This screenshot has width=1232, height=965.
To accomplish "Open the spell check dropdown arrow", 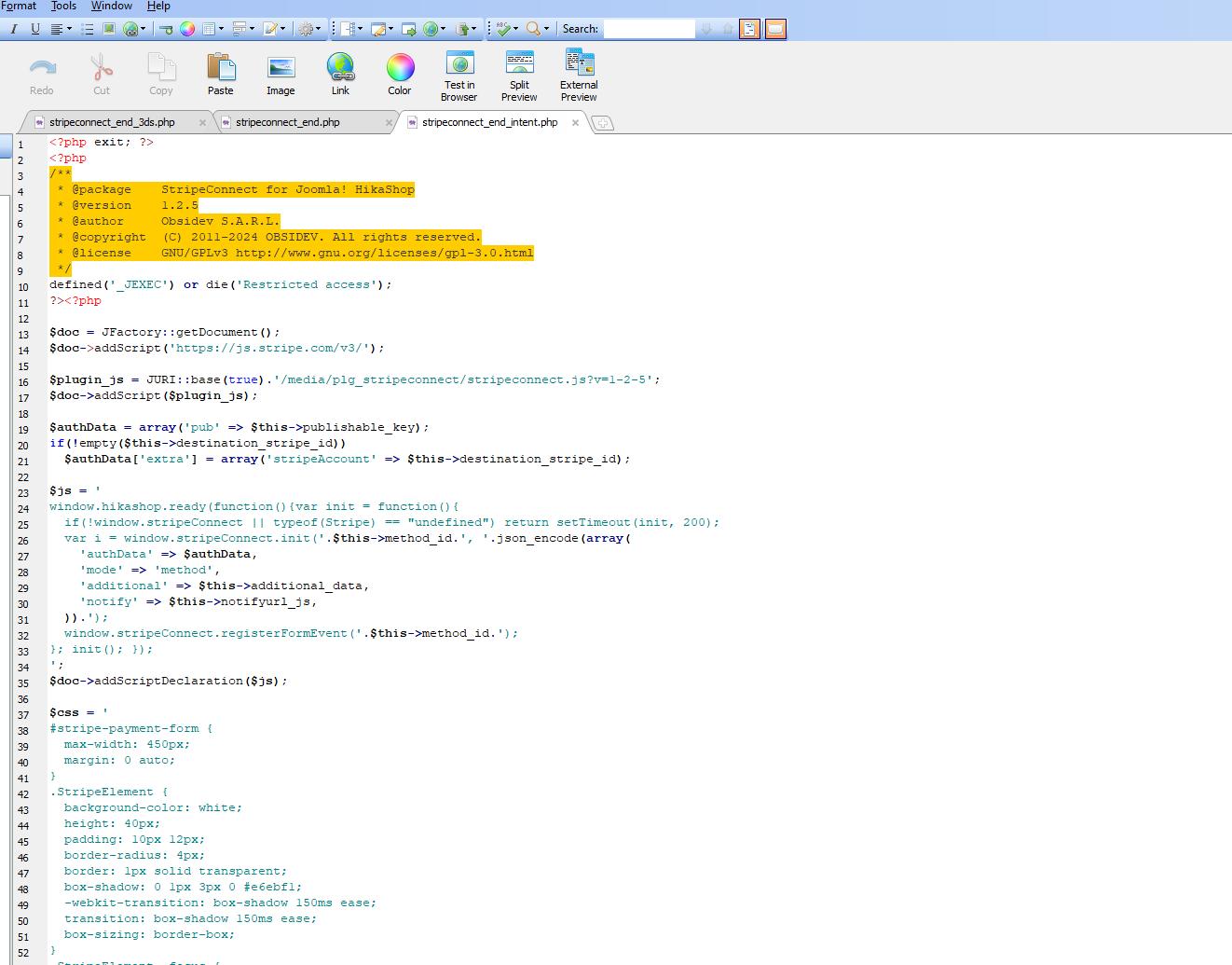I will 516,29.
